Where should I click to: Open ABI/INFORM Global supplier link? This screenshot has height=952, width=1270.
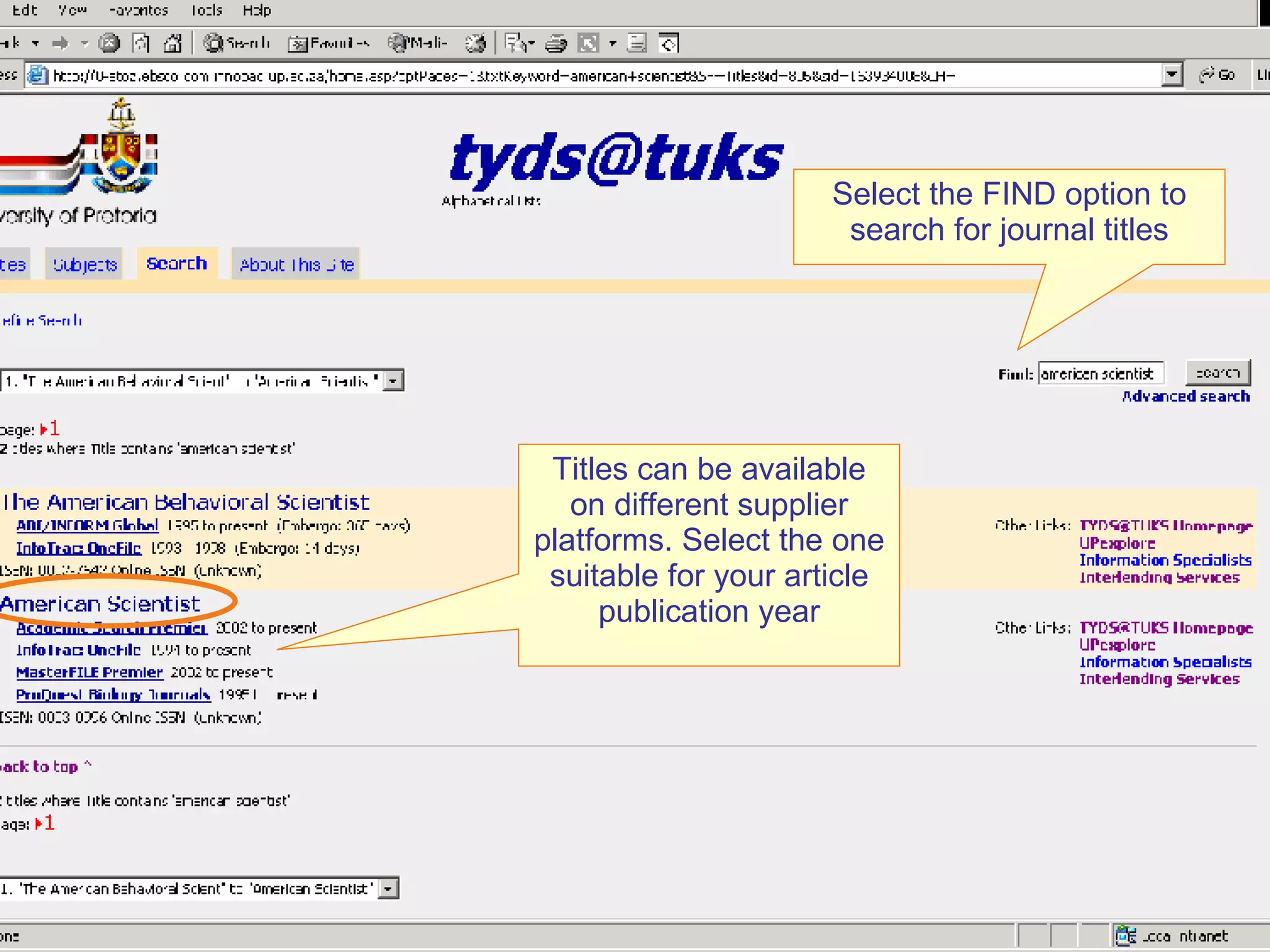(87, 526)
